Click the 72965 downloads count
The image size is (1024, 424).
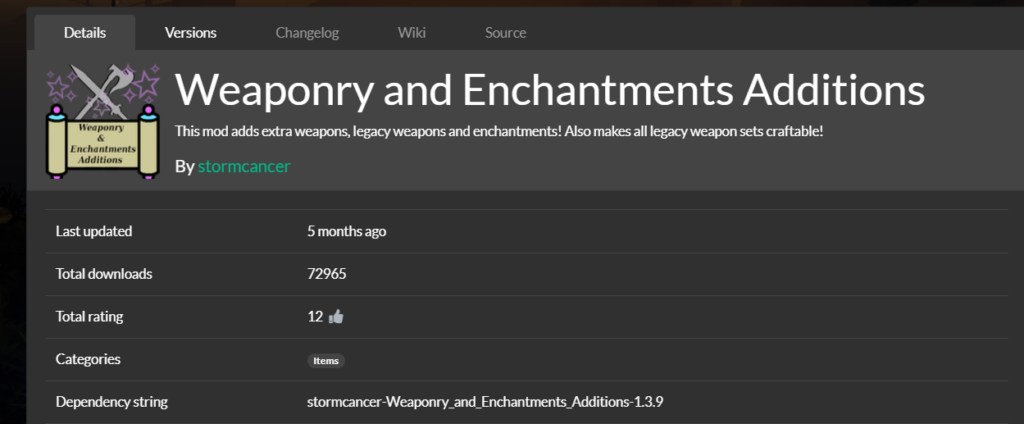tap(327, 274)
